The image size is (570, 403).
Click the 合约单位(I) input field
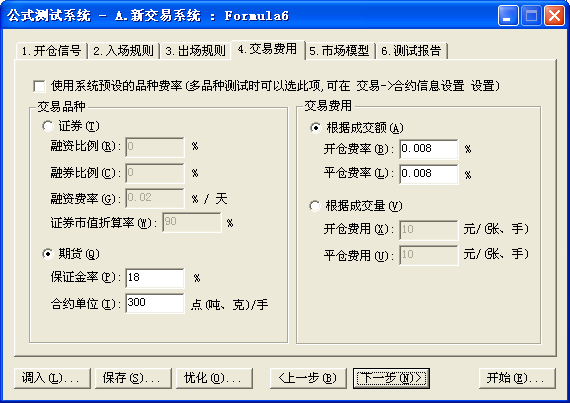pos(154,303)
